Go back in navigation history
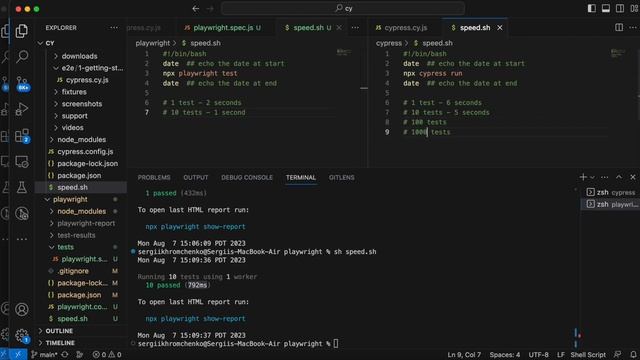The width and height of the screenshot is (640, 360). coord(196,9)
